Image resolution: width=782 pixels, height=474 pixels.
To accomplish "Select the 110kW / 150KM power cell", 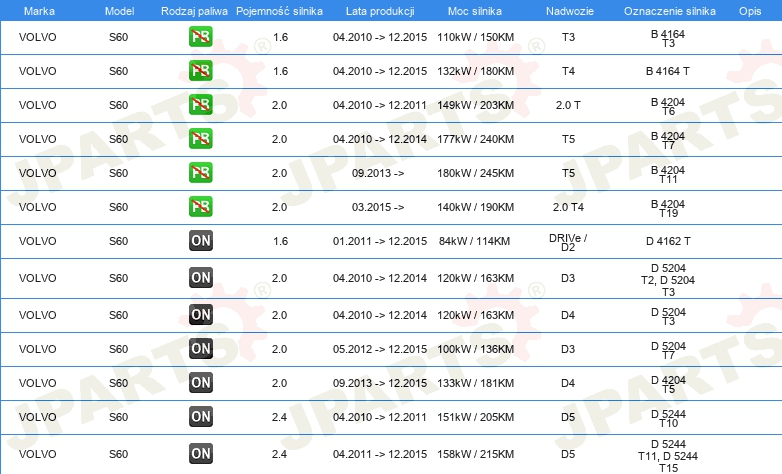I will (475, 37).
